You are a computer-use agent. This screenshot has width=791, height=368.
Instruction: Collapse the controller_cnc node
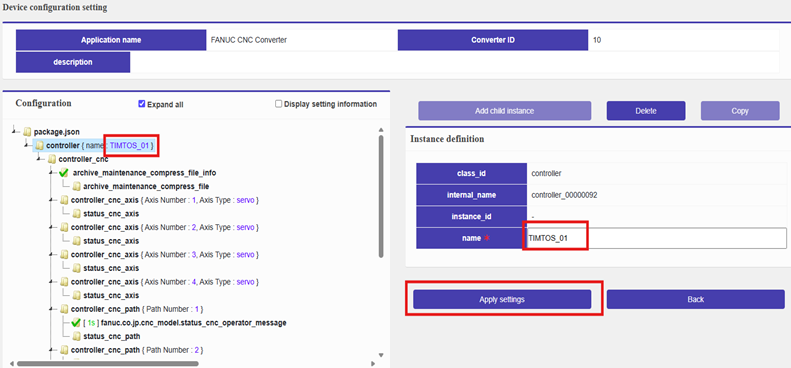pyautogui.click(x=39, y=160)
